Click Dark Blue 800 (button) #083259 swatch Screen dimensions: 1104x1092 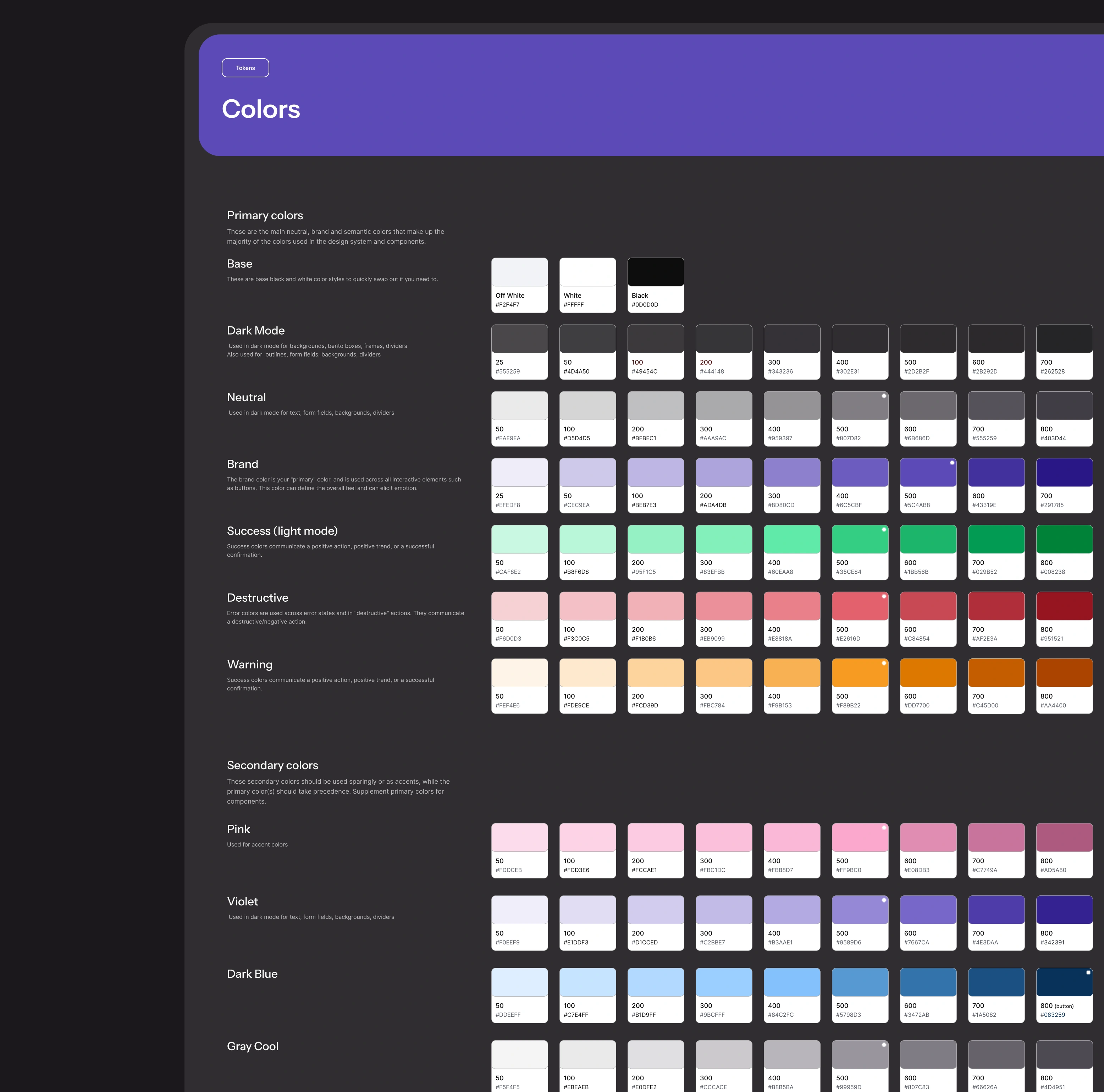coord(1064,995)
